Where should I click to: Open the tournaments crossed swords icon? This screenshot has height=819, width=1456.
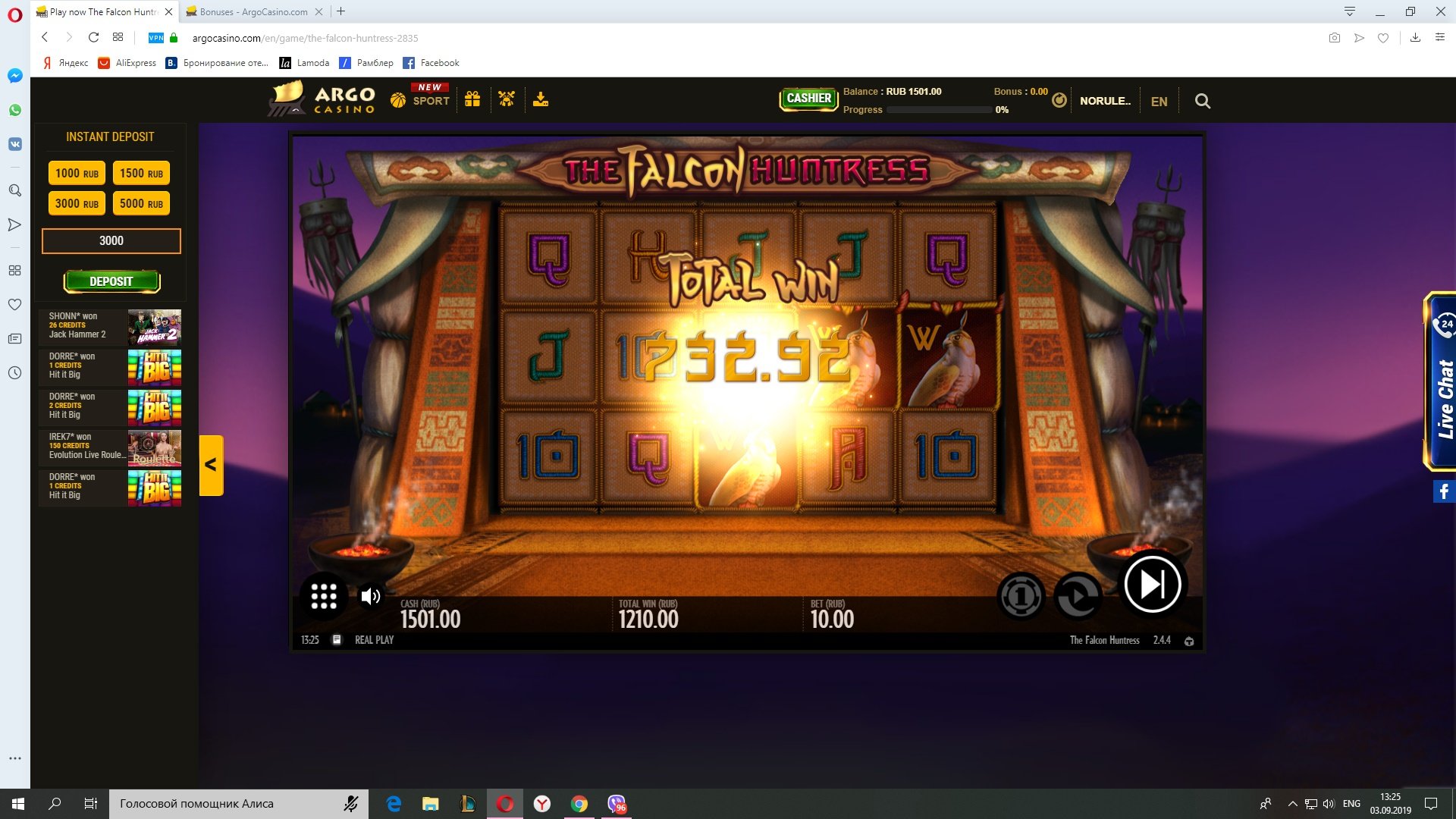(507, 99)
